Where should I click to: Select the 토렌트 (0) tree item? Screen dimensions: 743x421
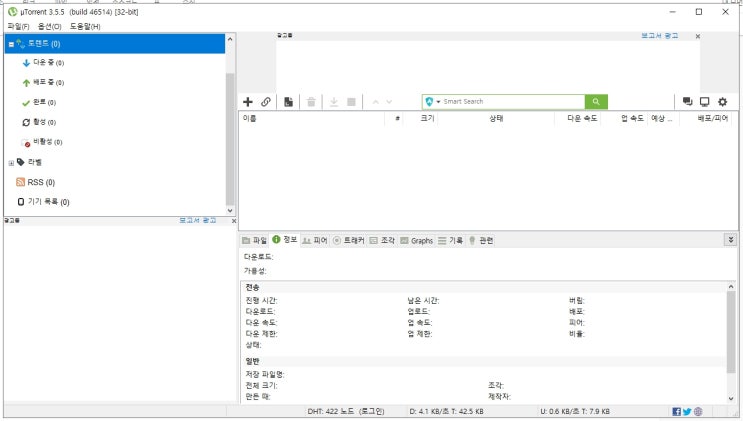(115, 44)
